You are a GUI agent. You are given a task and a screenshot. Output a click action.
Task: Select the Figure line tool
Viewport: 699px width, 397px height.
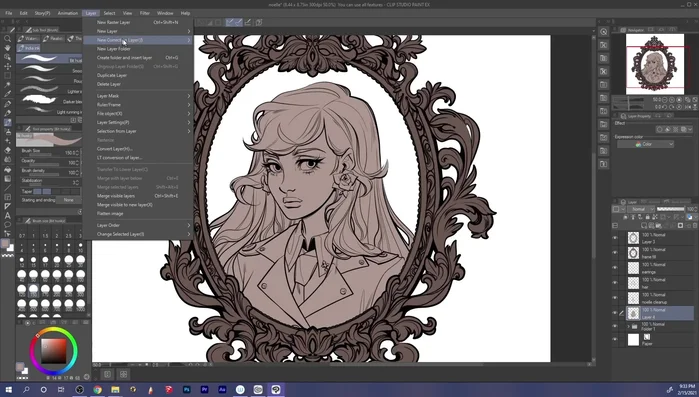[x=8, y=188]
